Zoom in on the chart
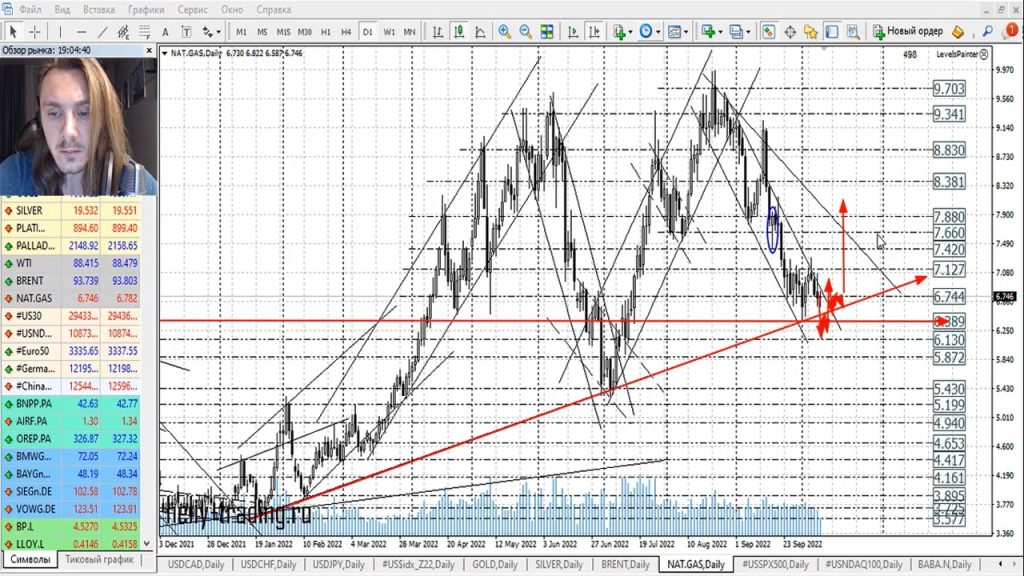 pos(503,31)
